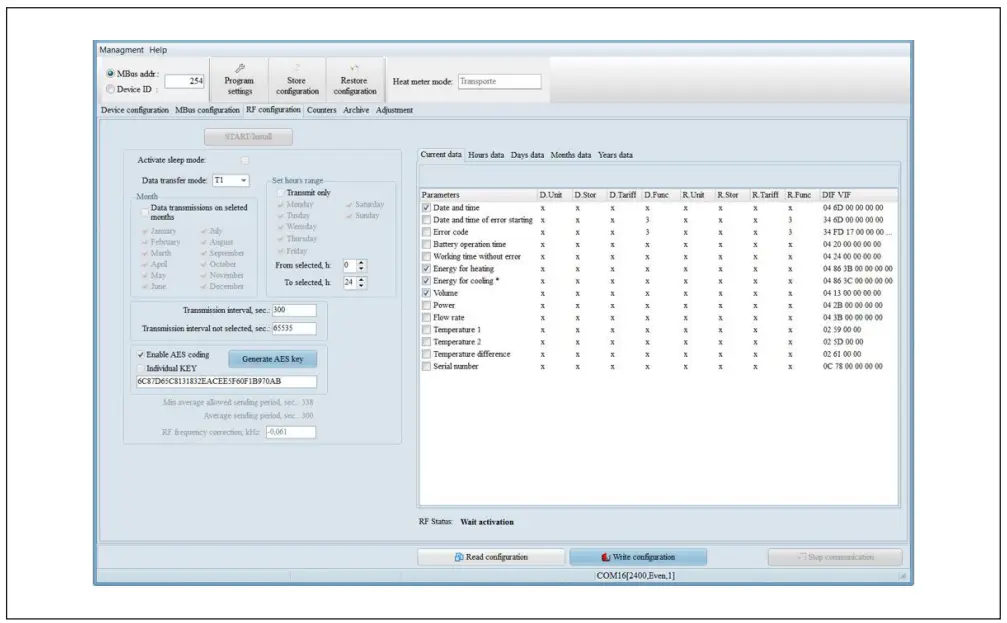The height and width of the screenshot is (623, 1007).
Task: Select the Device ID radio button
Action: pyautogui.click(x=110, y=89)
